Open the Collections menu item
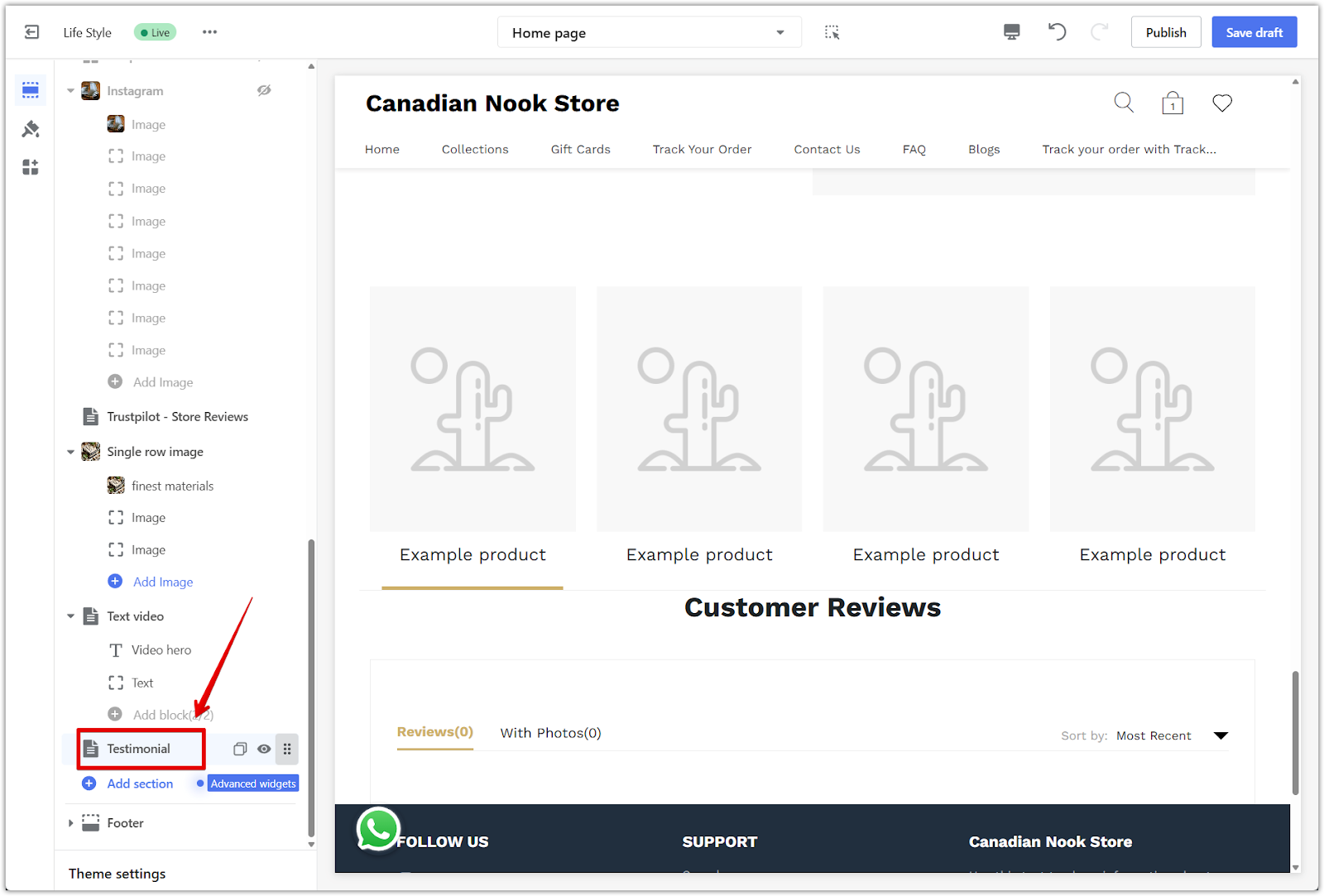Viewport: 1324px width, 896px height. [x=475, y=150]
